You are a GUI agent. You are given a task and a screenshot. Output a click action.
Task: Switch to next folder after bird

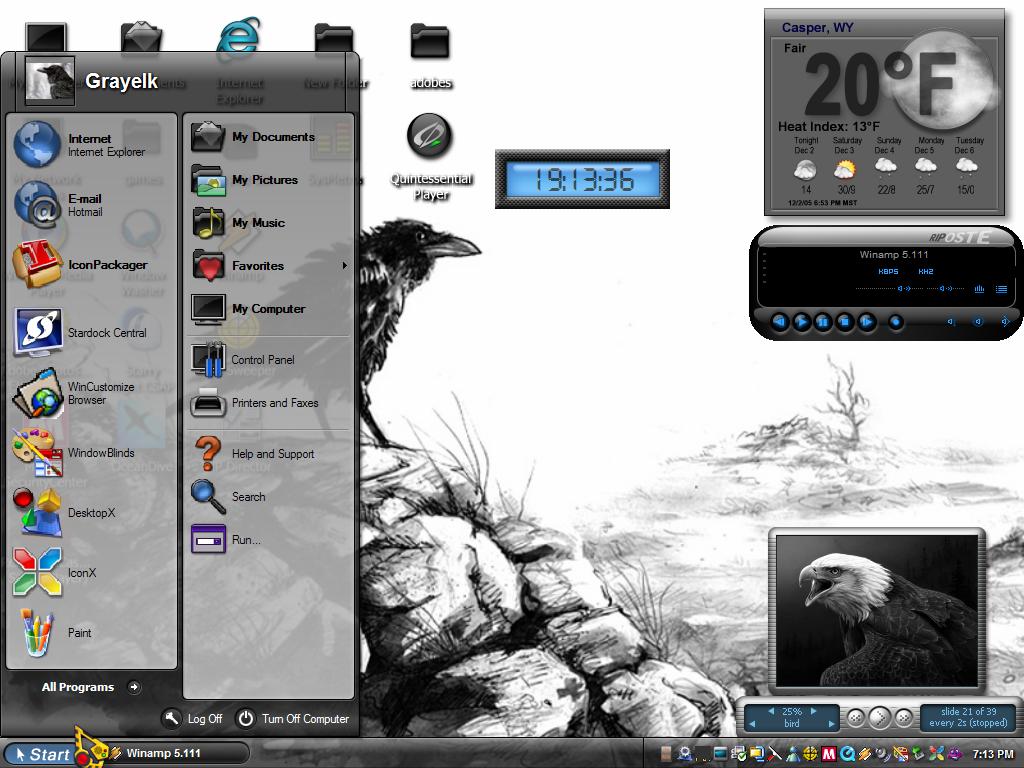point(831,724)
